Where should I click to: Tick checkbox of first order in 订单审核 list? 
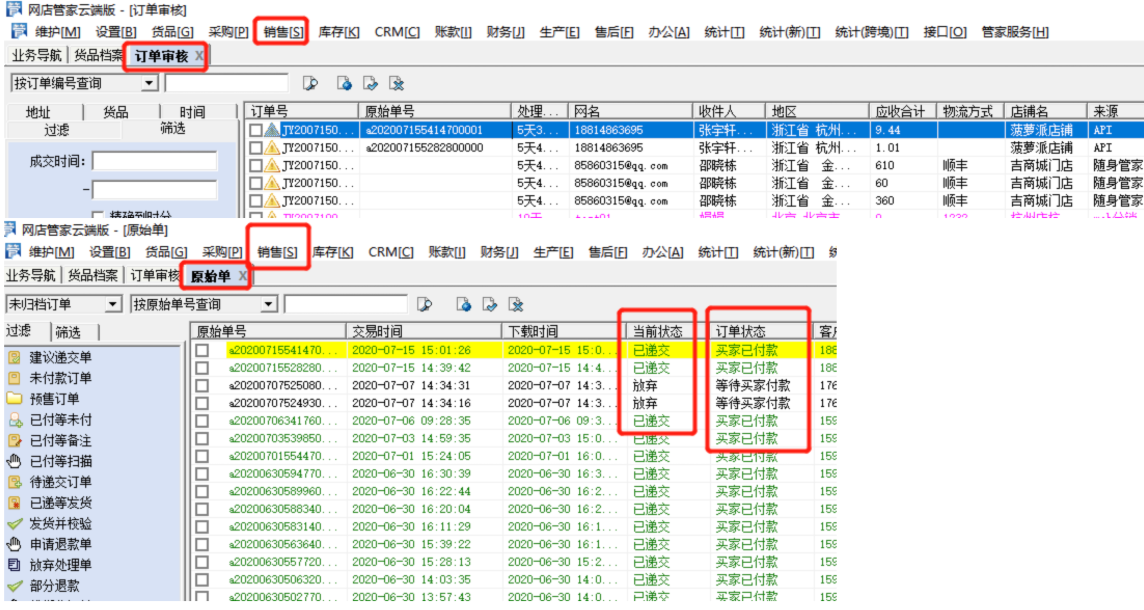click(x=256, y=130)
